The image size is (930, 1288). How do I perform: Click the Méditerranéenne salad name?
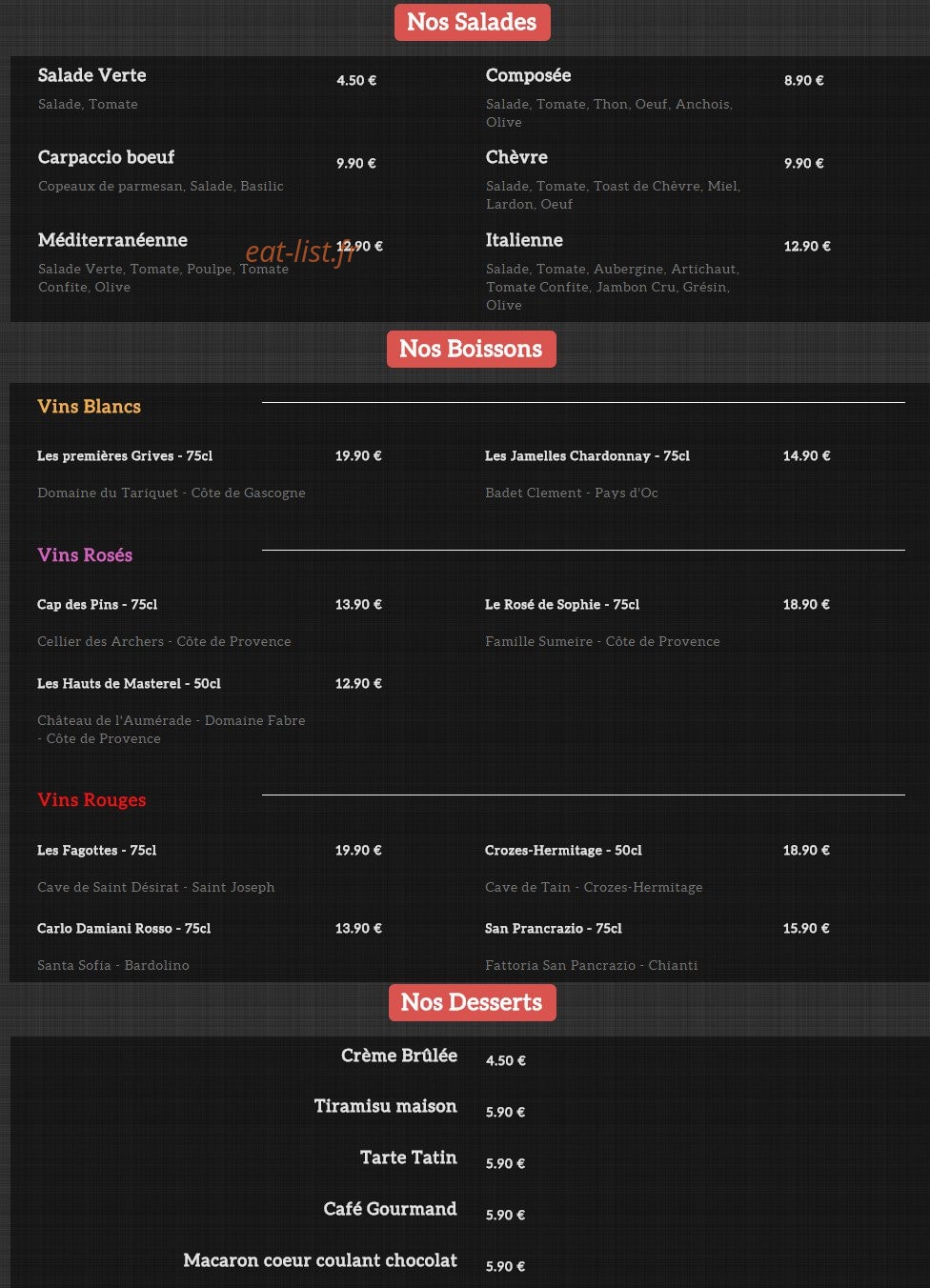pyautogui.click(x=112, y=240)
